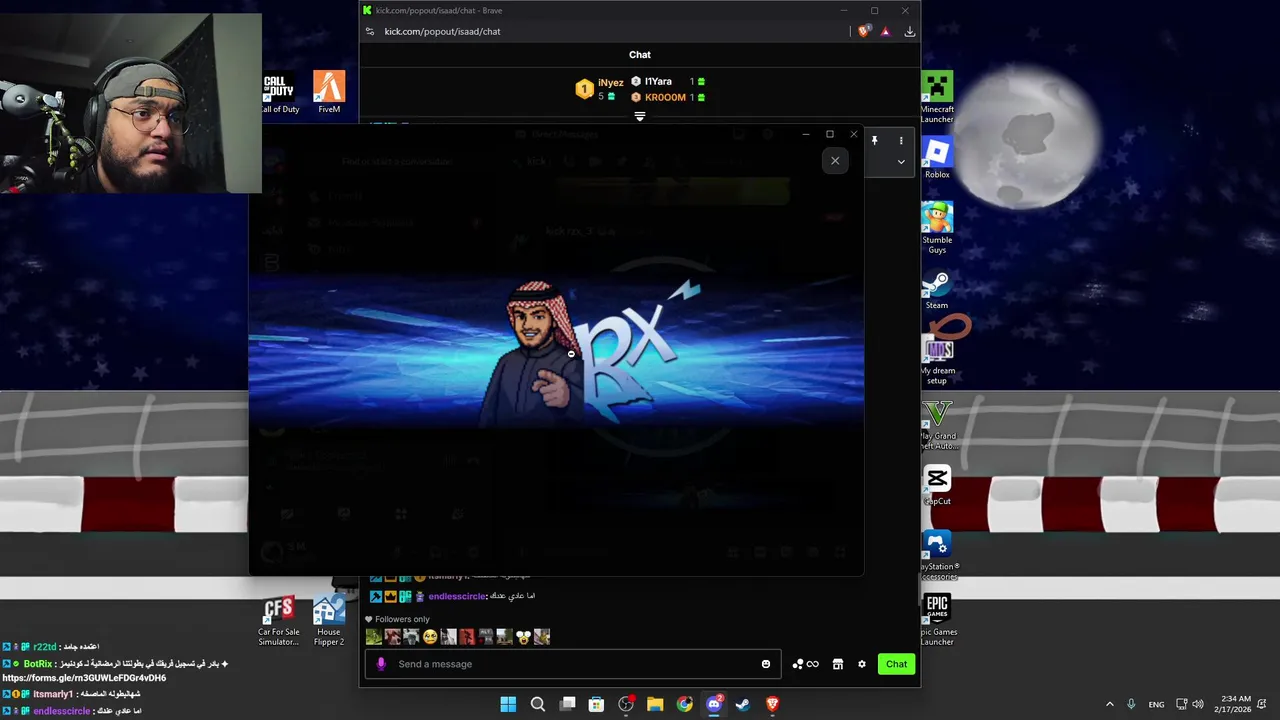Open Brave downloads icon
This screenshot has width=1280, height=720.
(909, 31)
